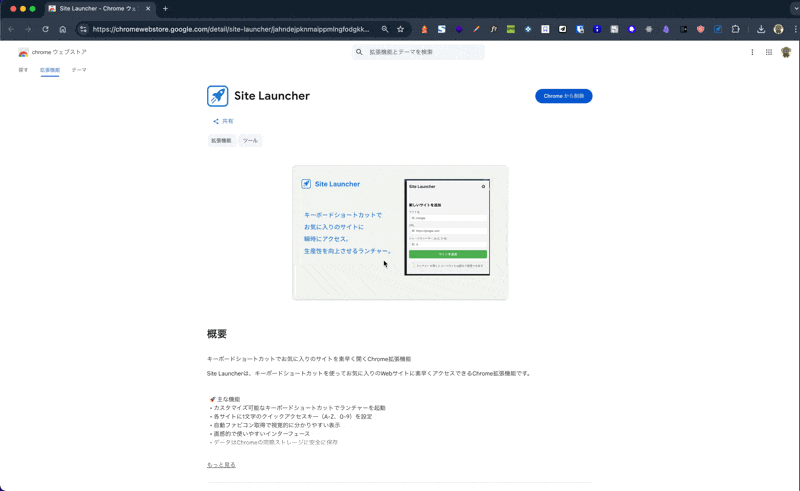Image resolution: width=800 pixels, height=491 pixels.
Task: Click the zoom magnifier in address bar
Action: (x=385, y=29)
